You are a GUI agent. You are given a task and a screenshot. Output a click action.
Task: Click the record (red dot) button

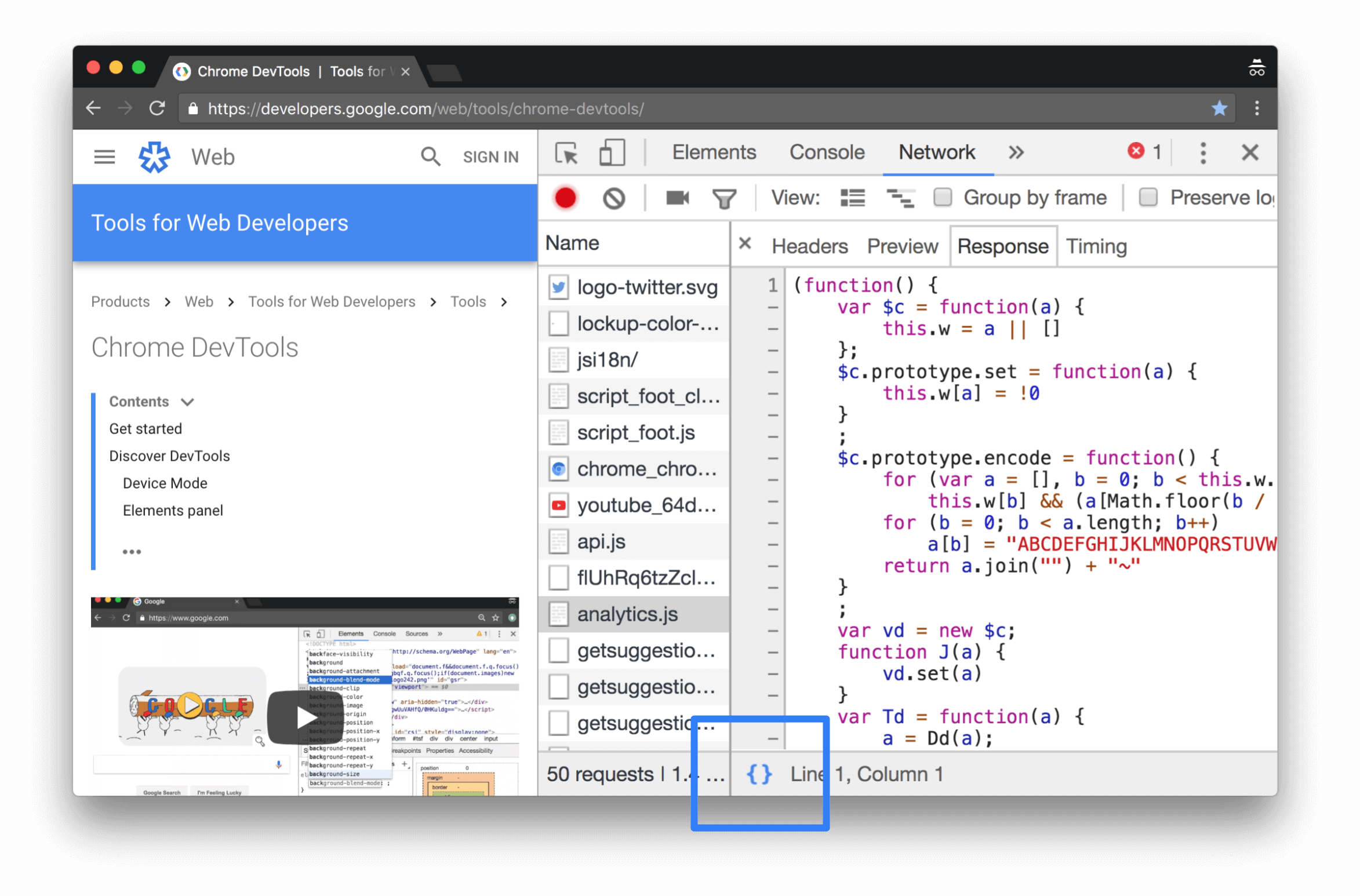(x=567, y=196)
